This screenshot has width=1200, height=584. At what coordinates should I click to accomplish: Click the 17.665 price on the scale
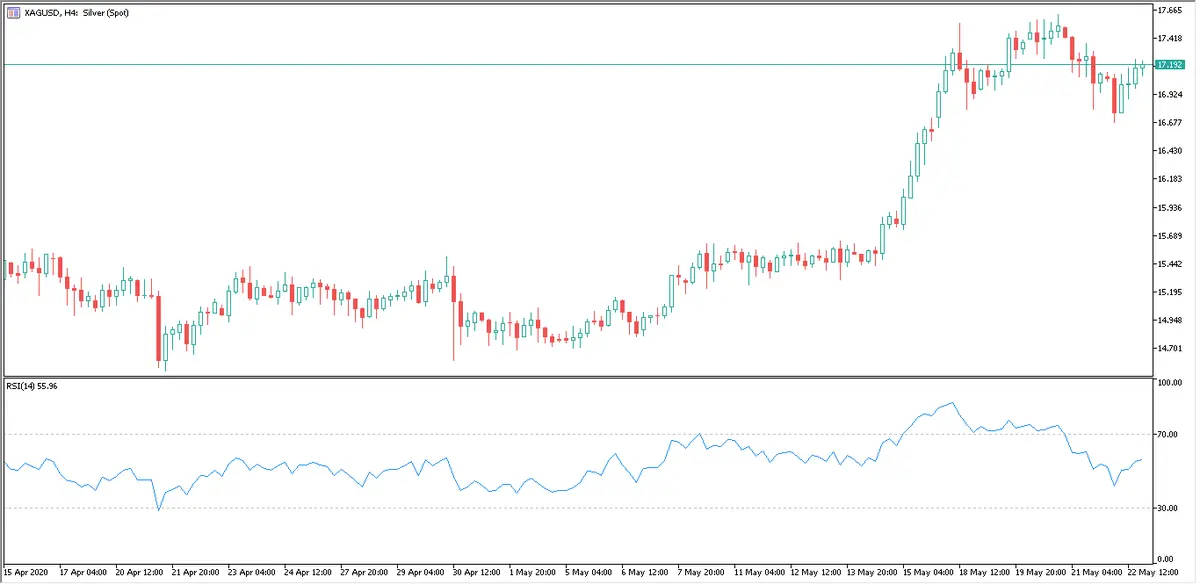click(x=1169, y=10)
